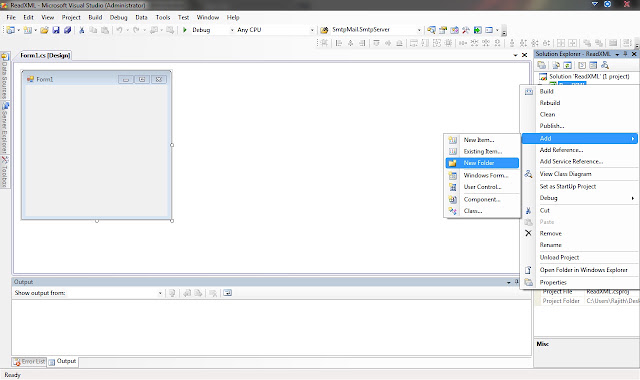Click the Properties Window toolbar icon
This screenshot has height=380, width=640.
coord(443,30)
